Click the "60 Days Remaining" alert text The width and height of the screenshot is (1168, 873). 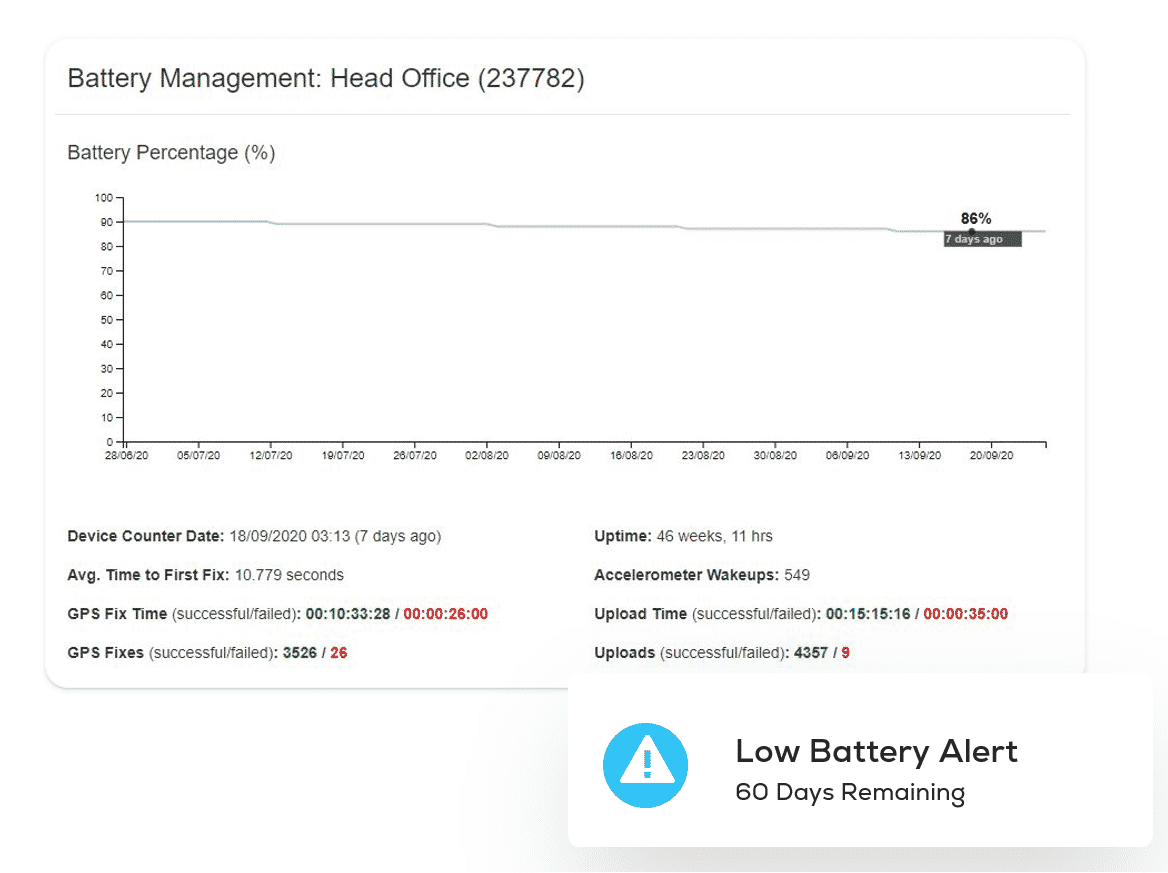[x=849, y=793]
